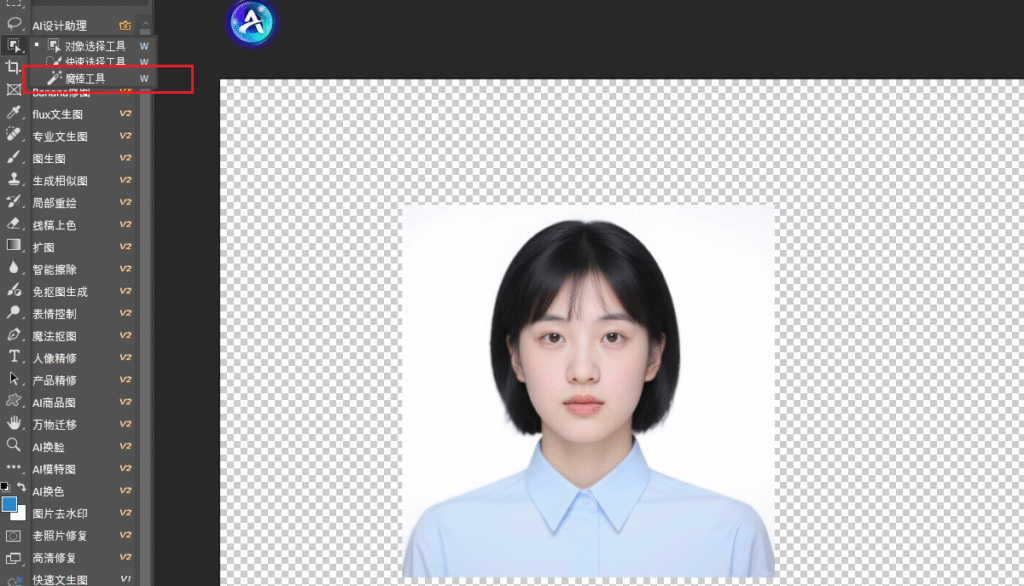This screenshot has width=1024, height=586.
Task: Open the Edit Toolbar three-dots menu
Action: pos(14,467)
